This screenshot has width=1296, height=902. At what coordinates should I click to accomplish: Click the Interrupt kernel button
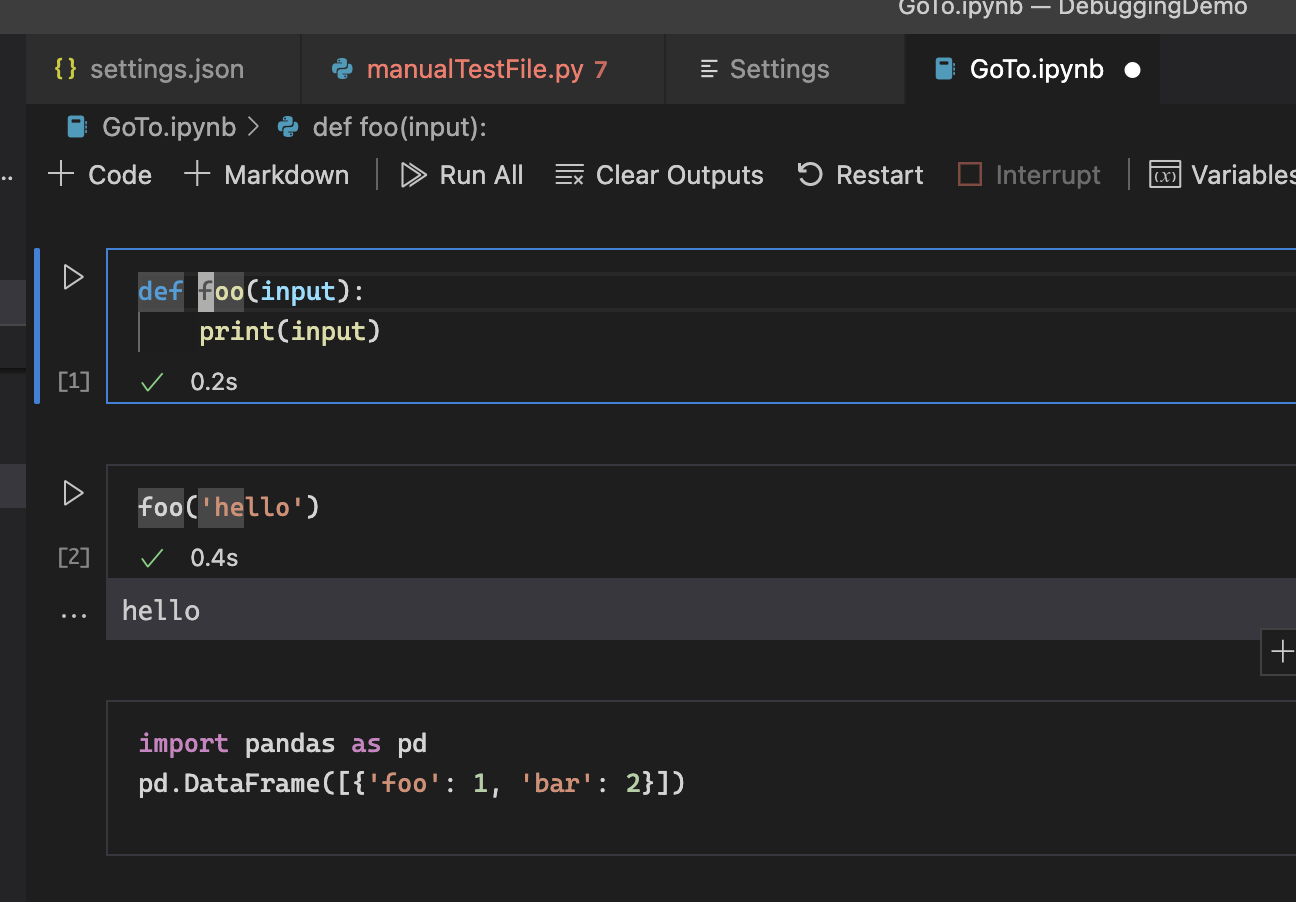(x=1029, y=175)
